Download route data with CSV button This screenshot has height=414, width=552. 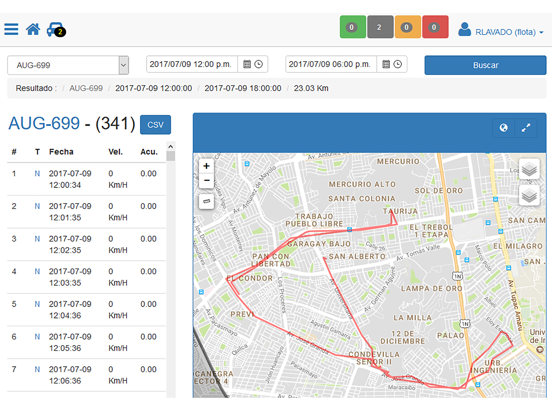(156, 125)
